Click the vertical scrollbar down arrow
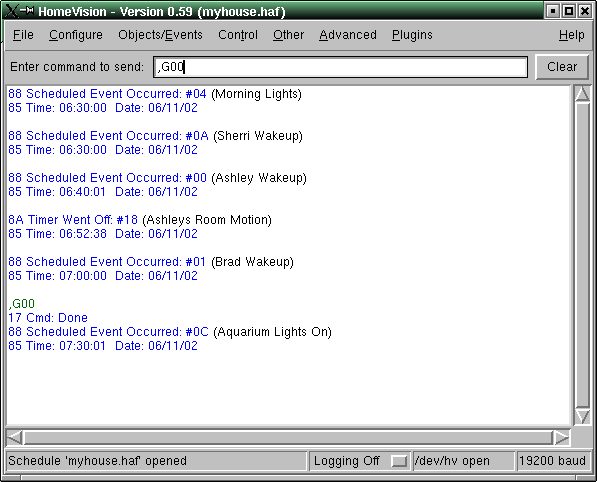 click(582, 417)
